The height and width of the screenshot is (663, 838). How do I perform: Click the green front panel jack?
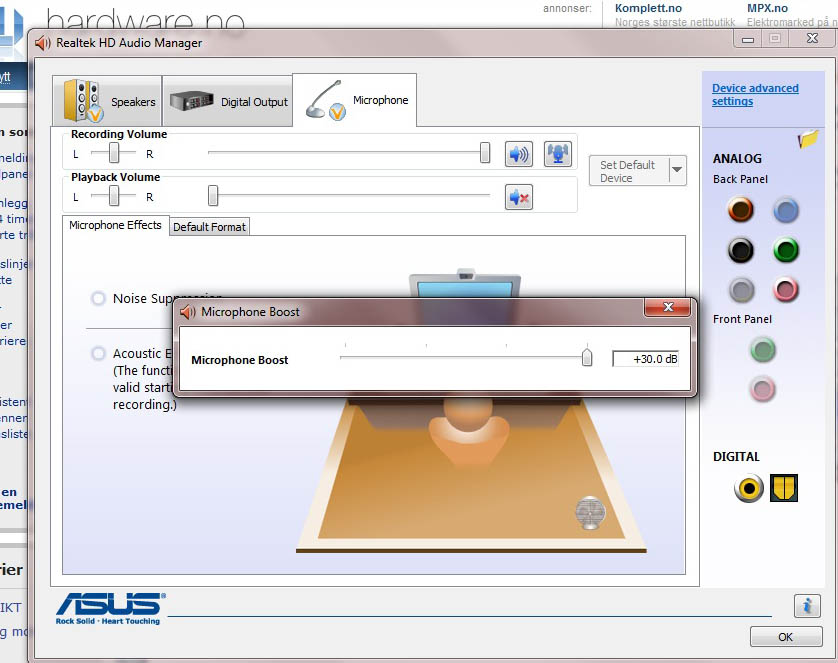[x=763, y=350]
